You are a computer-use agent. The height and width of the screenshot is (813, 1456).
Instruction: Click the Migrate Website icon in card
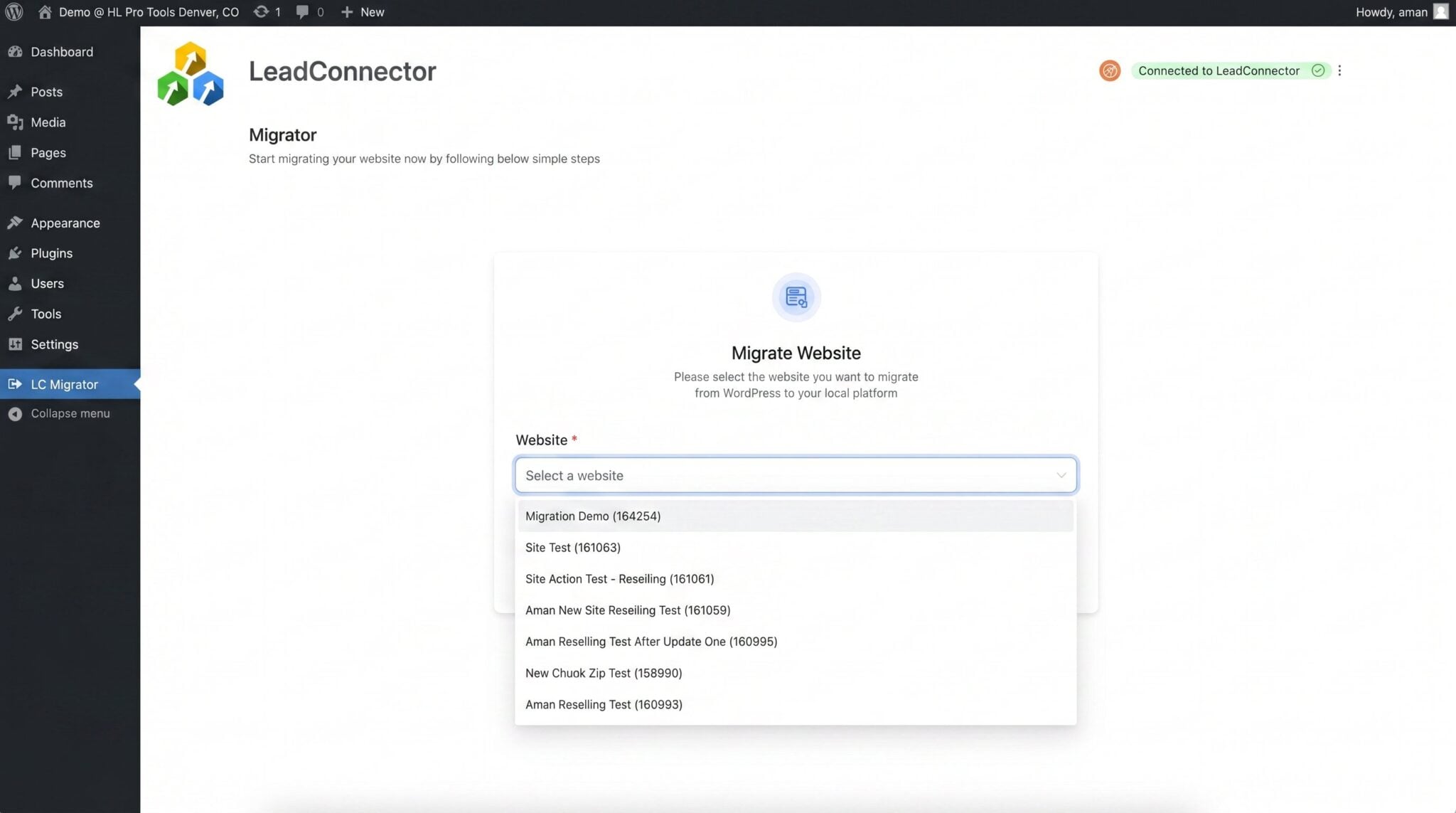796,297
